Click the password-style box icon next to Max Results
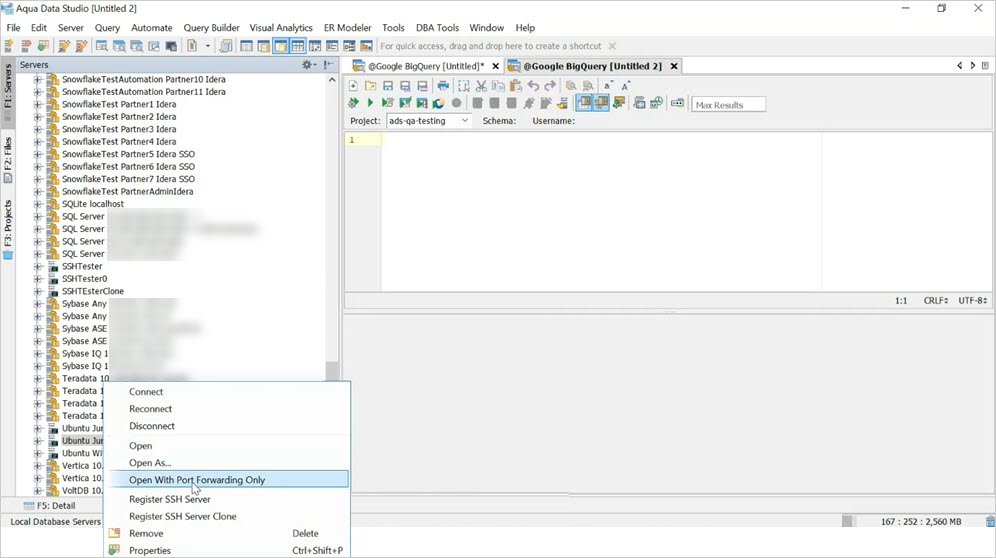Screen dimensions: 996x558 (x=677, y=103)
